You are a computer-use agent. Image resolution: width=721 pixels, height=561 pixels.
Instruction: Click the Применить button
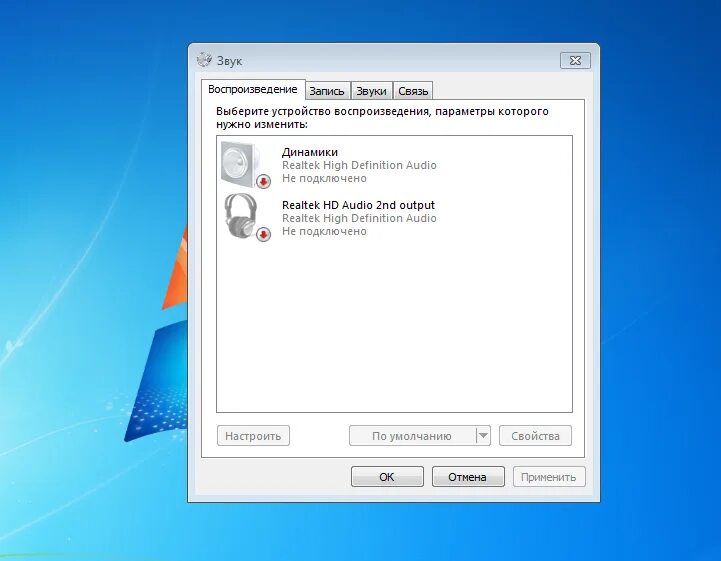pyautogui.click(x=549, y=477)
